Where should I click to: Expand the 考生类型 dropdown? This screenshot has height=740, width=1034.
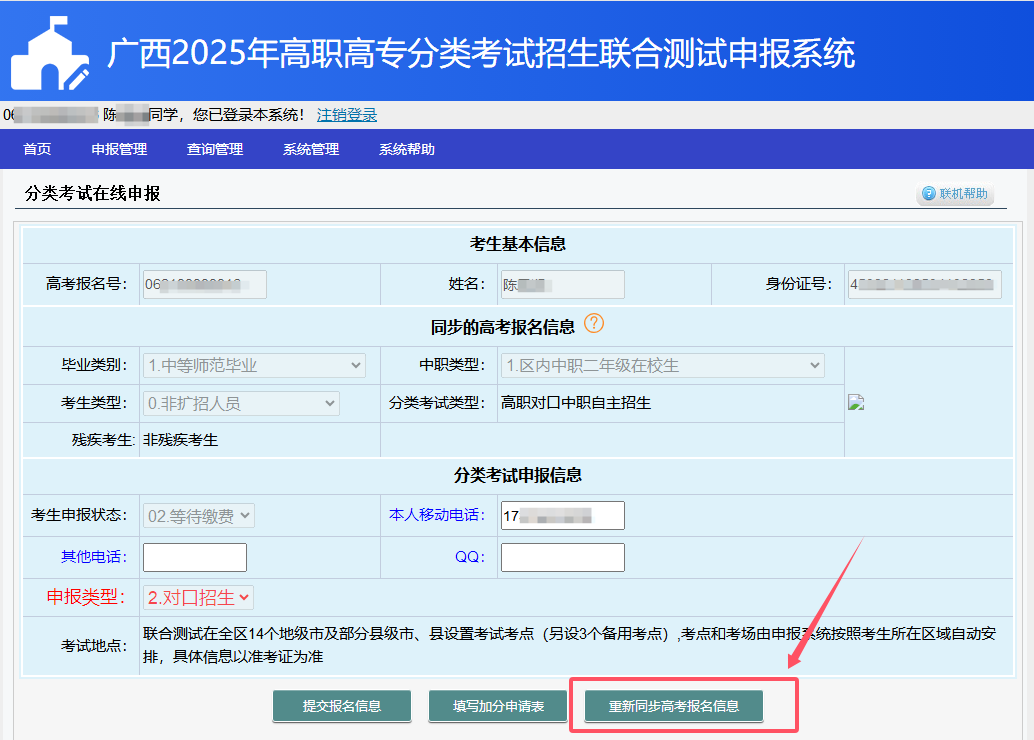click(x=241, y=404)
